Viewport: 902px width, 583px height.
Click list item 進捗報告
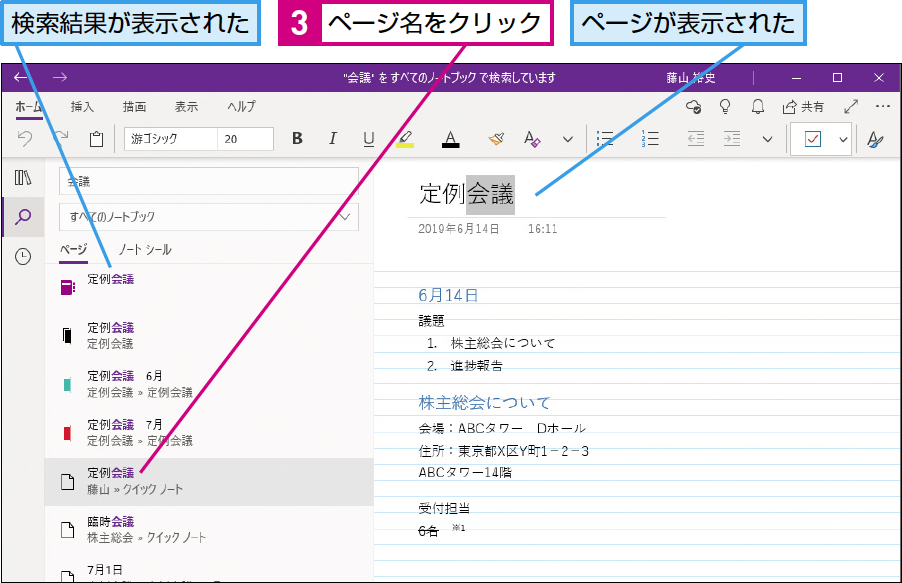(x=476, y=366)
